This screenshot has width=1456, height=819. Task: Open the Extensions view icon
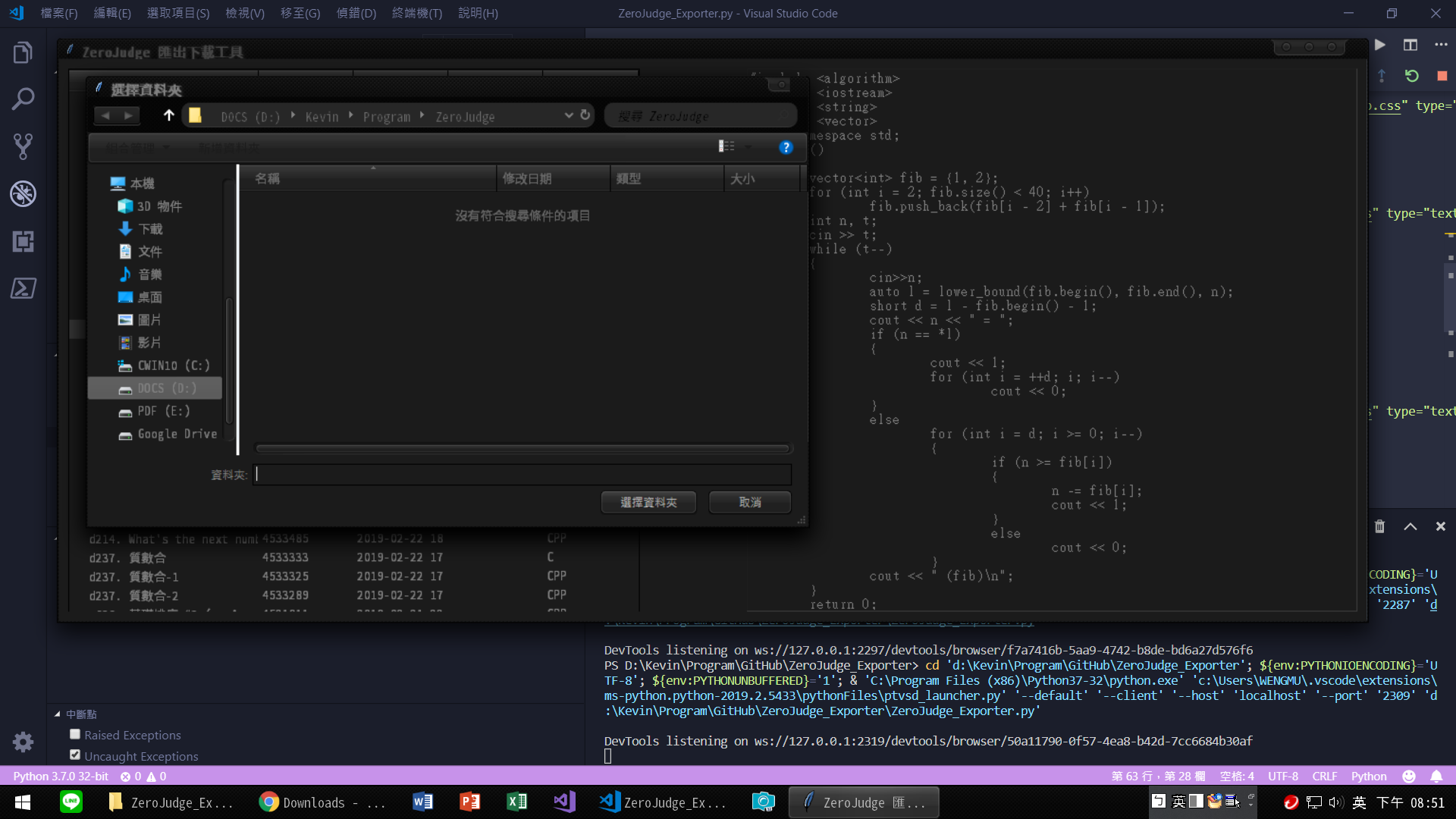[23, 241]
